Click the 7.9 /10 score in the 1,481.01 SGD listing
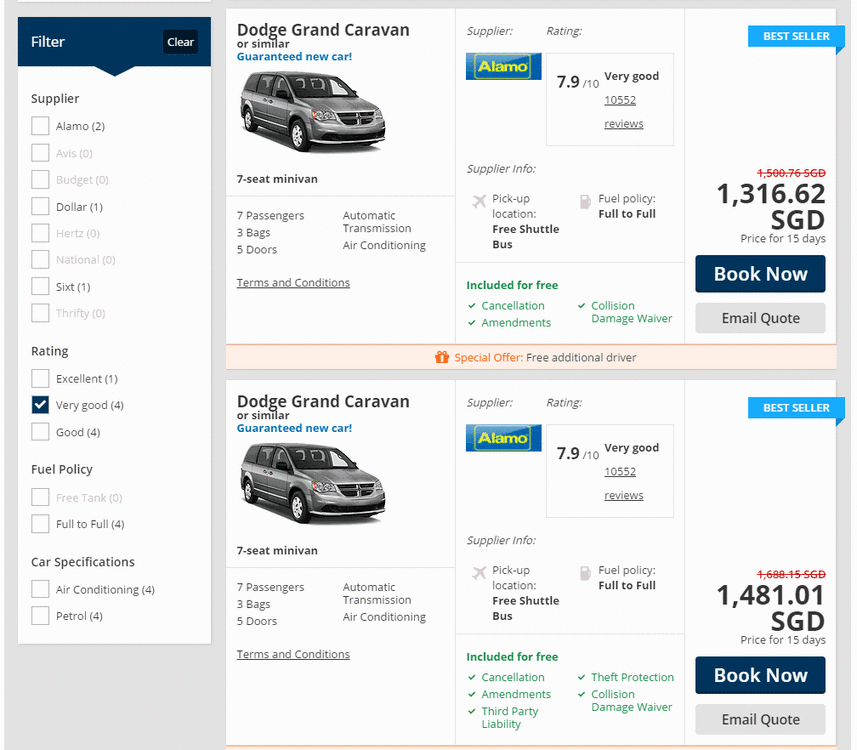Screen dimensions: 857x750 tap(578, 454)
